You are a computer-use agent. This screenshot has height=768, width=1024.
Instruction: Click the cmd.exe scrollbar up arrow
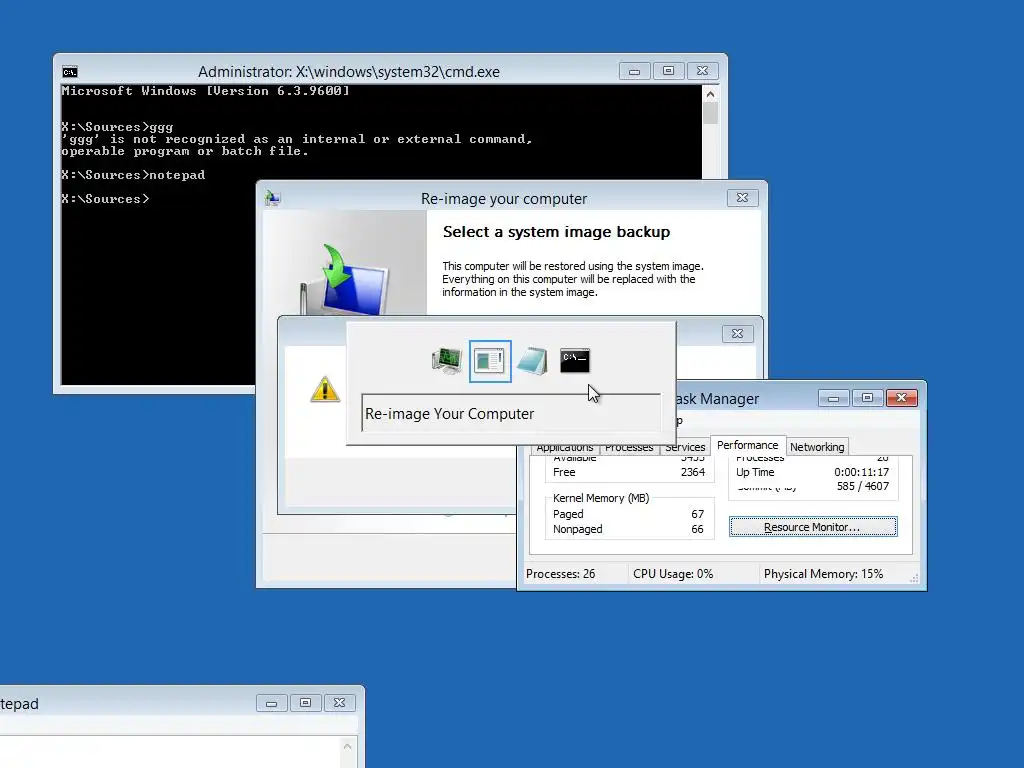(x=711, y=94)
